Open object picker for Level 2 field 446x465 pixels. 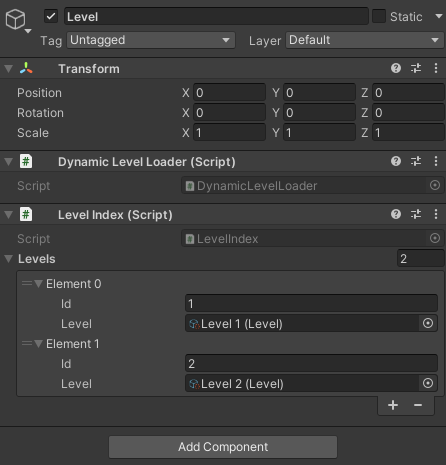pyautogui.click(x=428, y=383)
